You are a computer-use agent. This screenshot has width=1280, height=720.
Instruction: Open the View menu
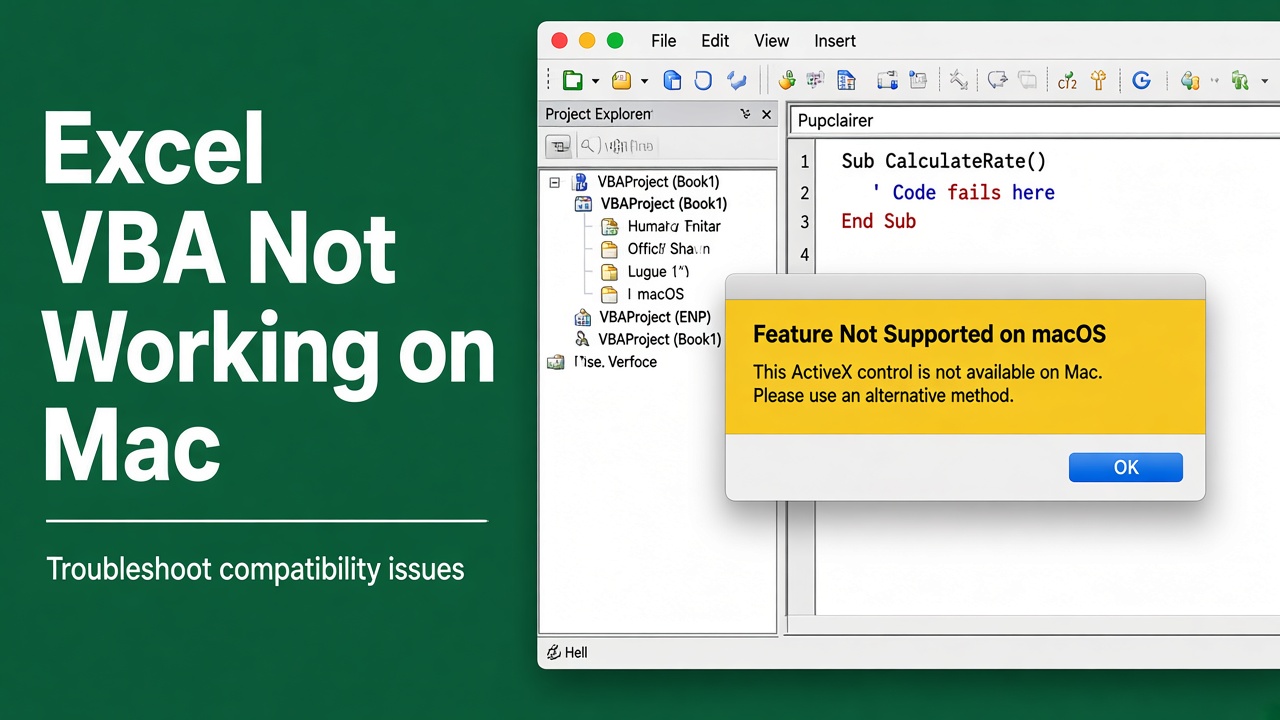click(772, 41)
